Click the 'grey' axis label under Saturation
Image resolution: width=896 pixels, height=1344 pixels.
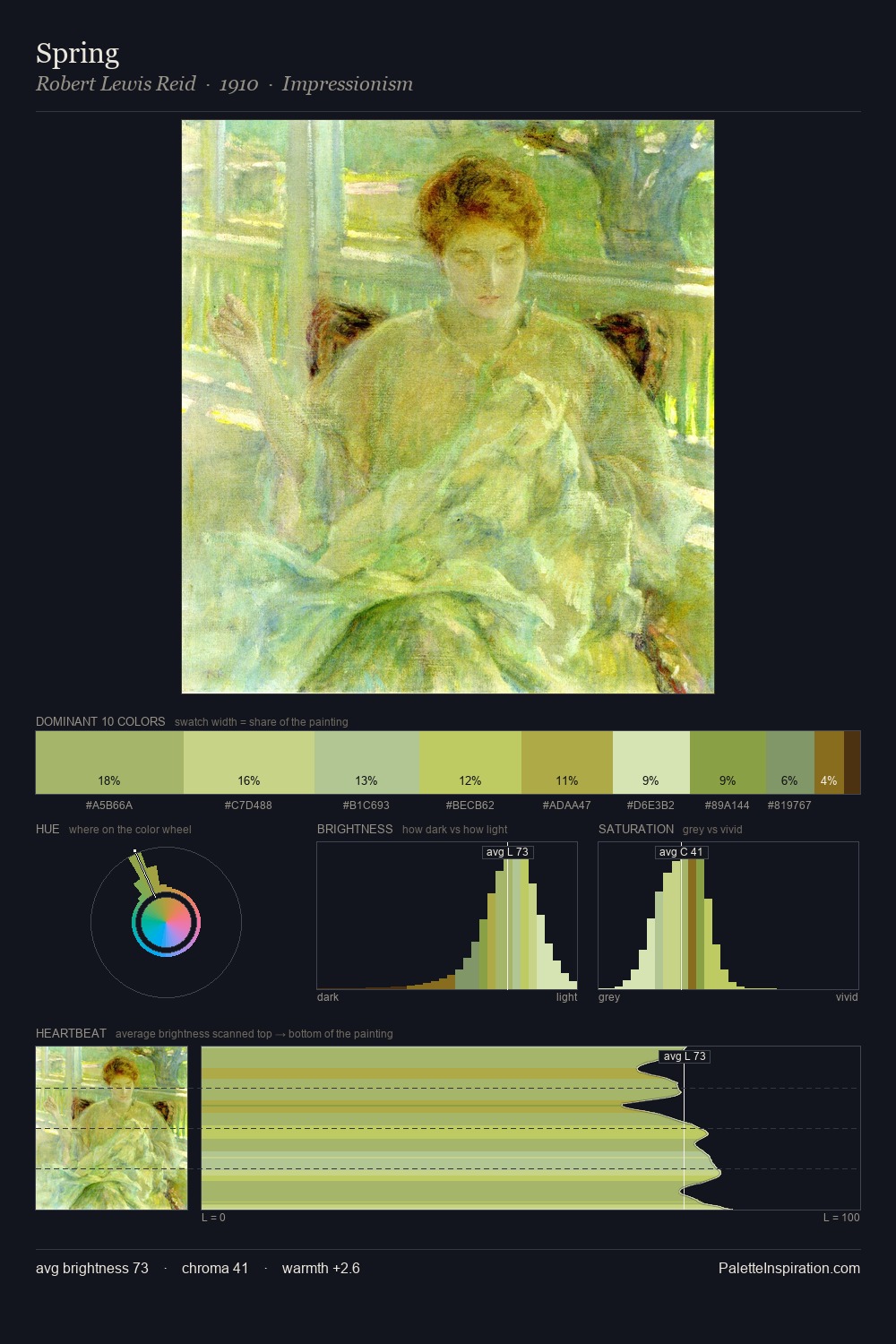[609, 997]
